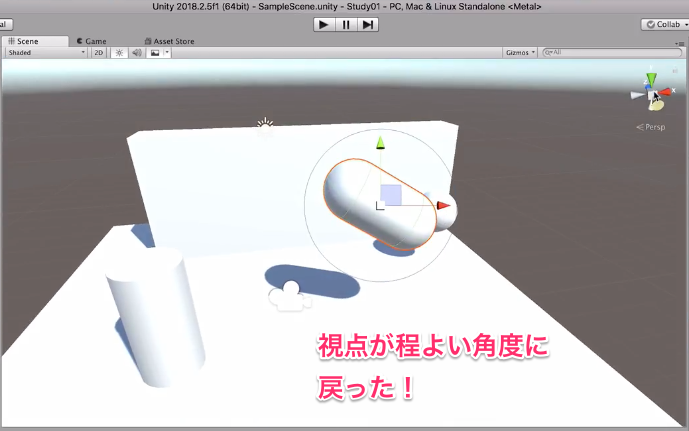Screen dimensions: 689x431
Task: Click the yellowish bottom cone of orientation gizmo
Action: 656,105
